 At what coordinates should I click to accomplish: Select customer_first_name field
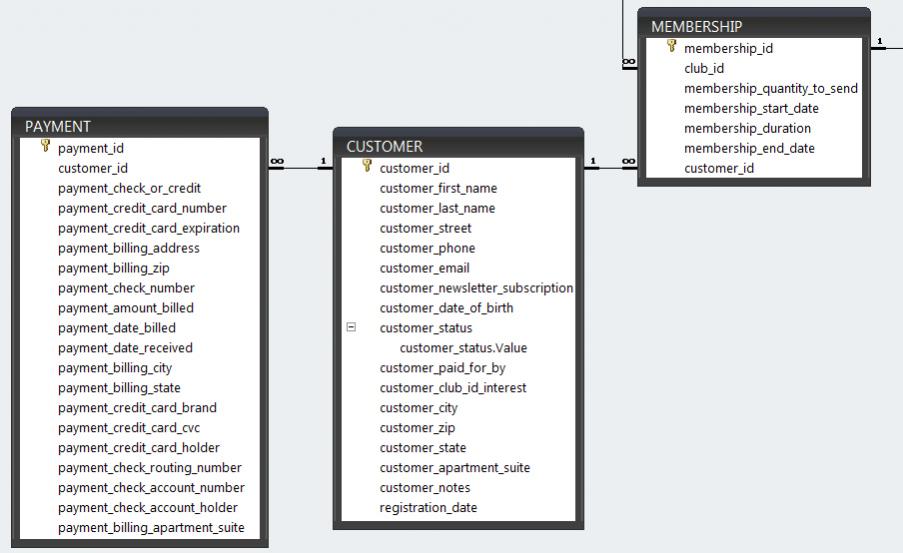pyautogui.click(x=438, y=188)
